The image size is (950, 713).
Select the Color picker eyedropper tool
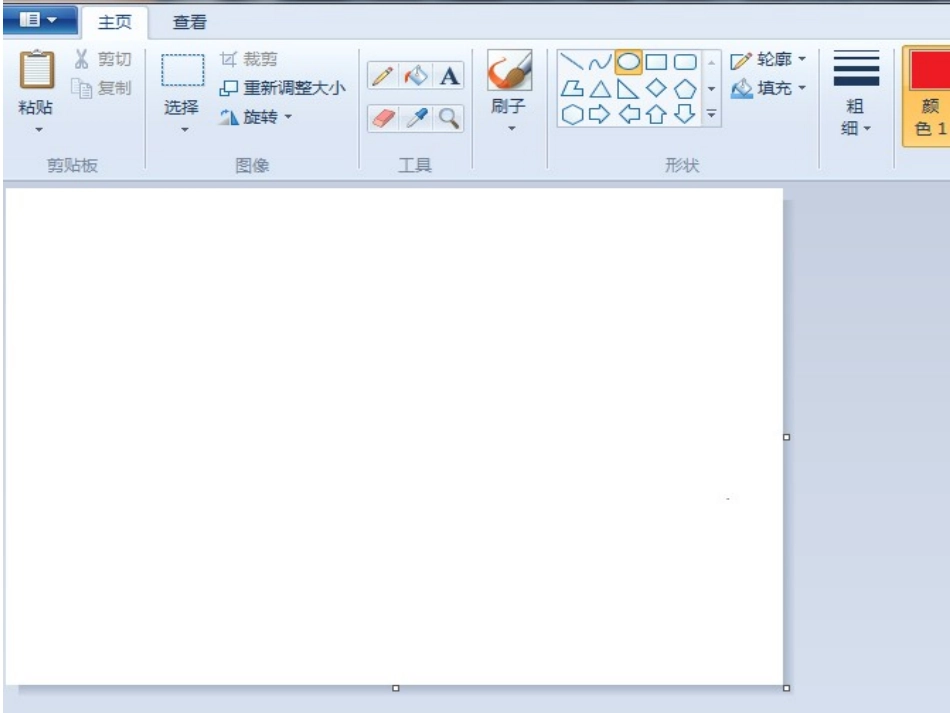[416, 118]
